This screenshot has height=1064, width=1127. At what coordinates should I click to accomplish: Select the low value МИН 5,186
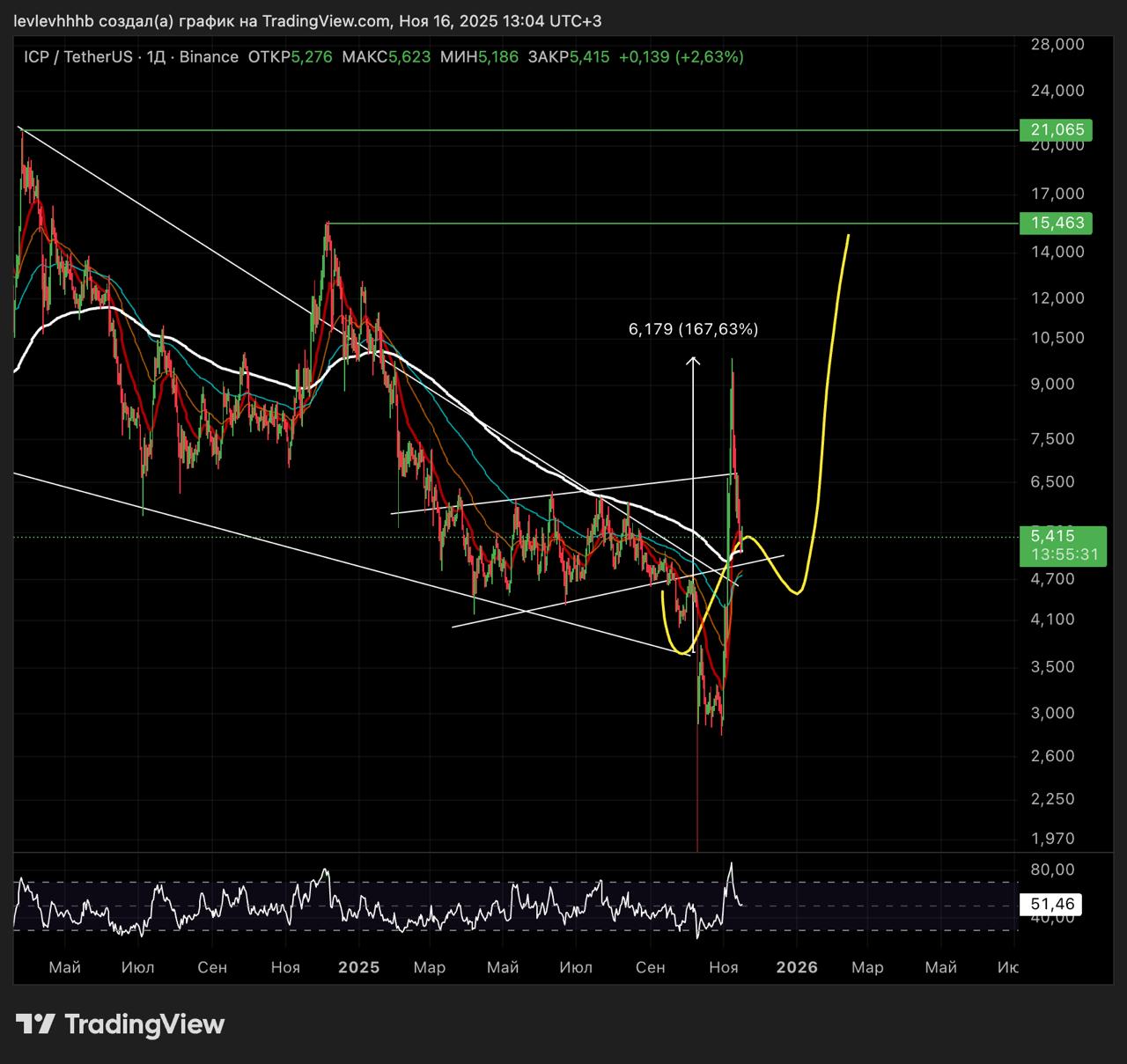pos(479,57)
